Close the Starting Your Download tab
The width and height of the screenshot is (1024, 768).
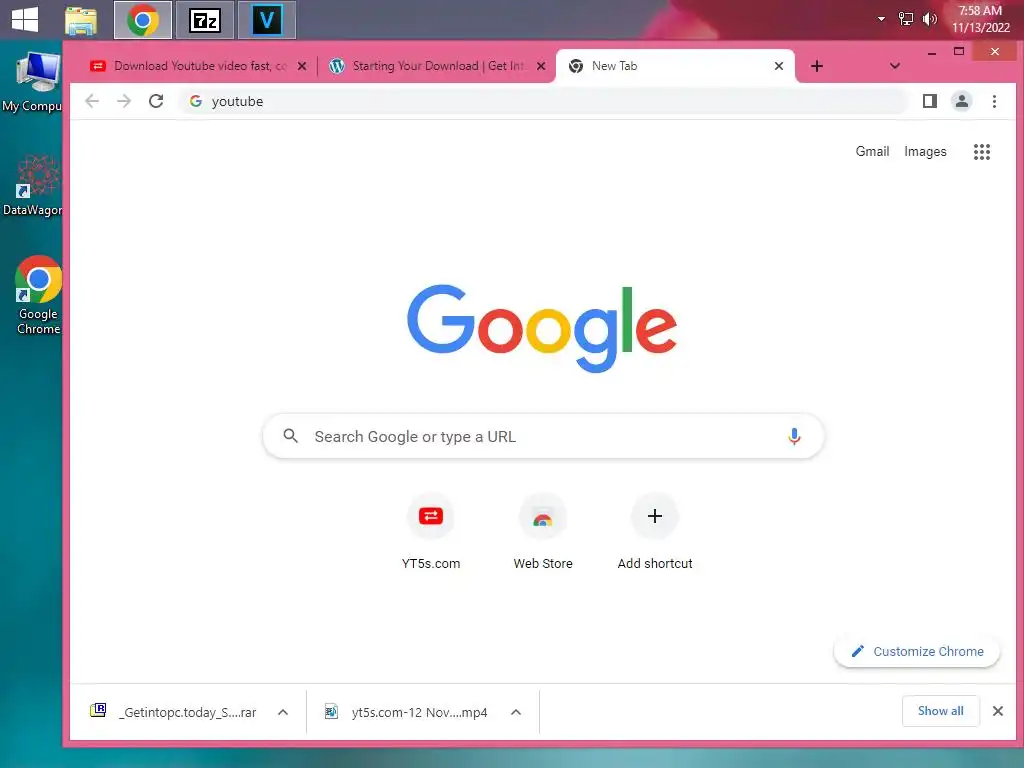click(x=541, y=66)
